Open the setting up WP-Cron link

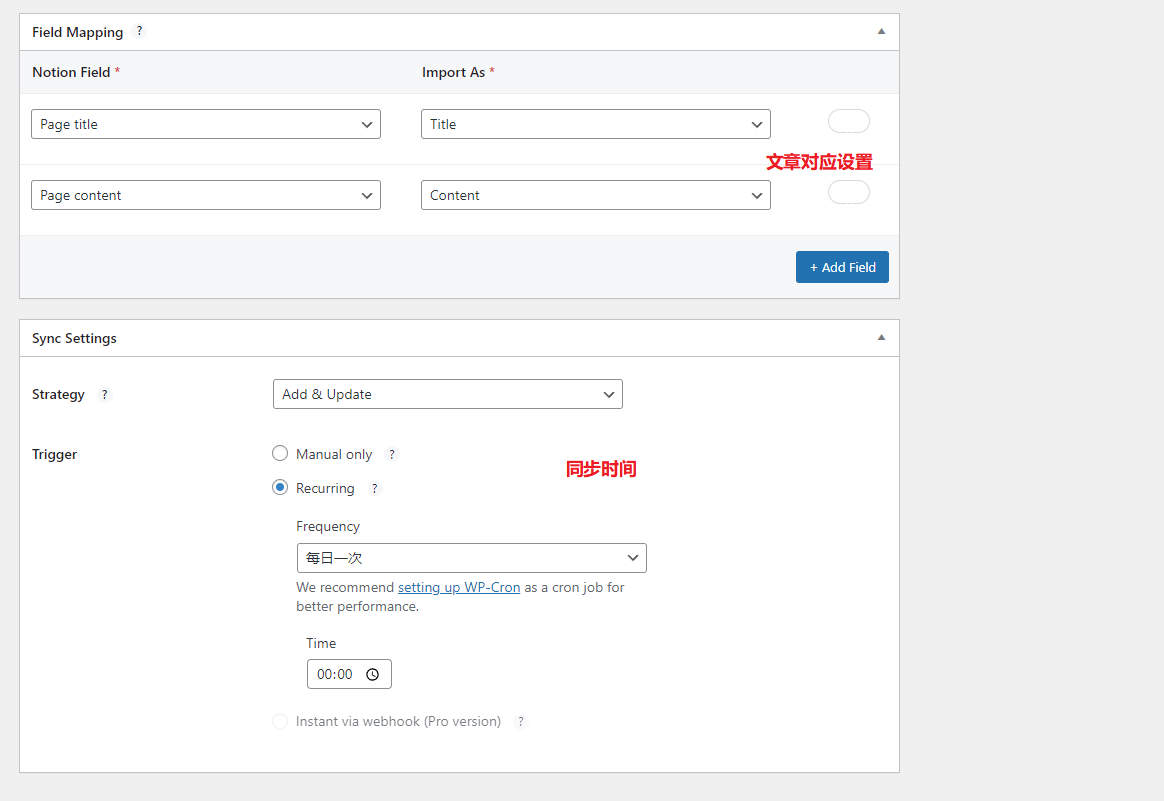(458, 588)
